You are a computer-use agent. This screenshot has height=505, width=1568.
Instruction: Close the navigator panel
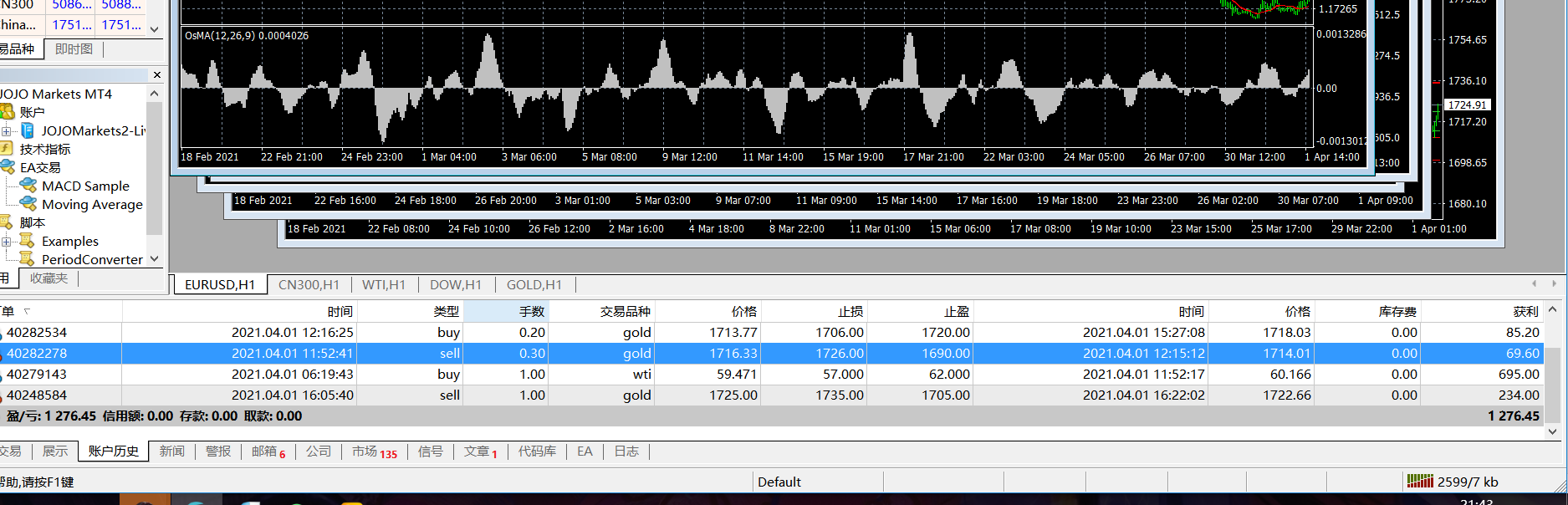(x=156, y=75)
